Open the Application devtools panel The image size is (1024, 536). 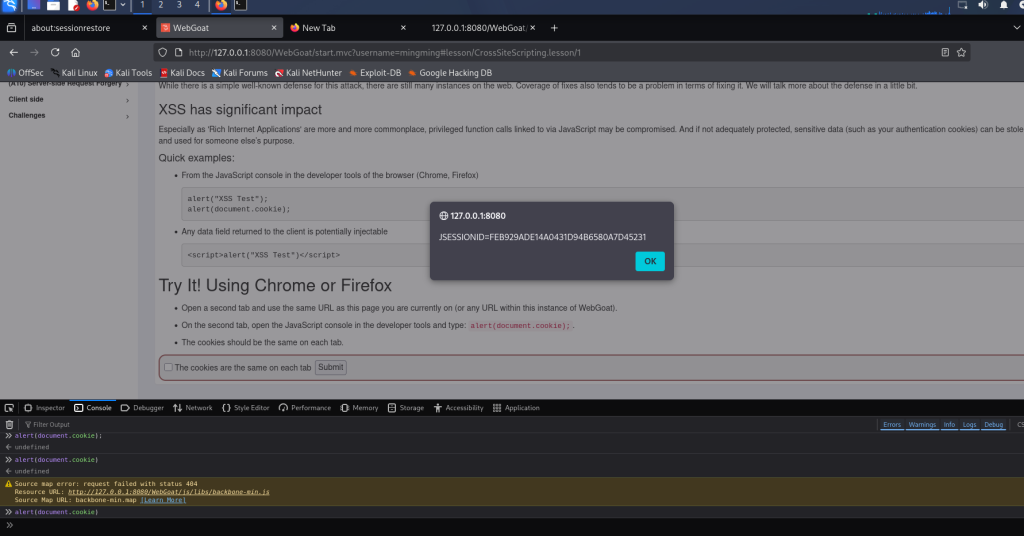click(516, 408)
